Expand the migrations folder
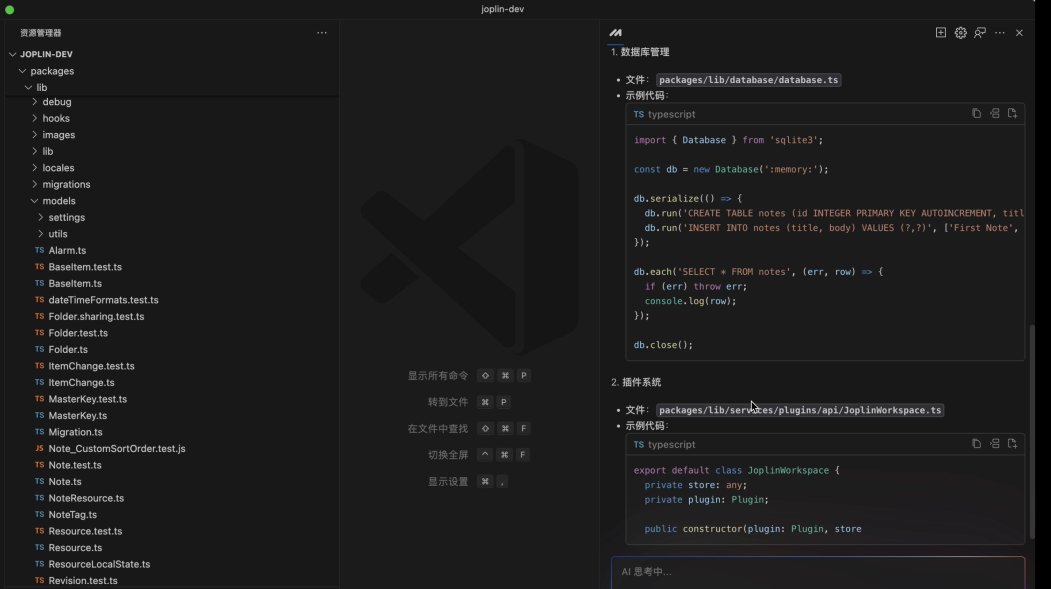The width and height of the screenshot is (1051, 589). 66,184
